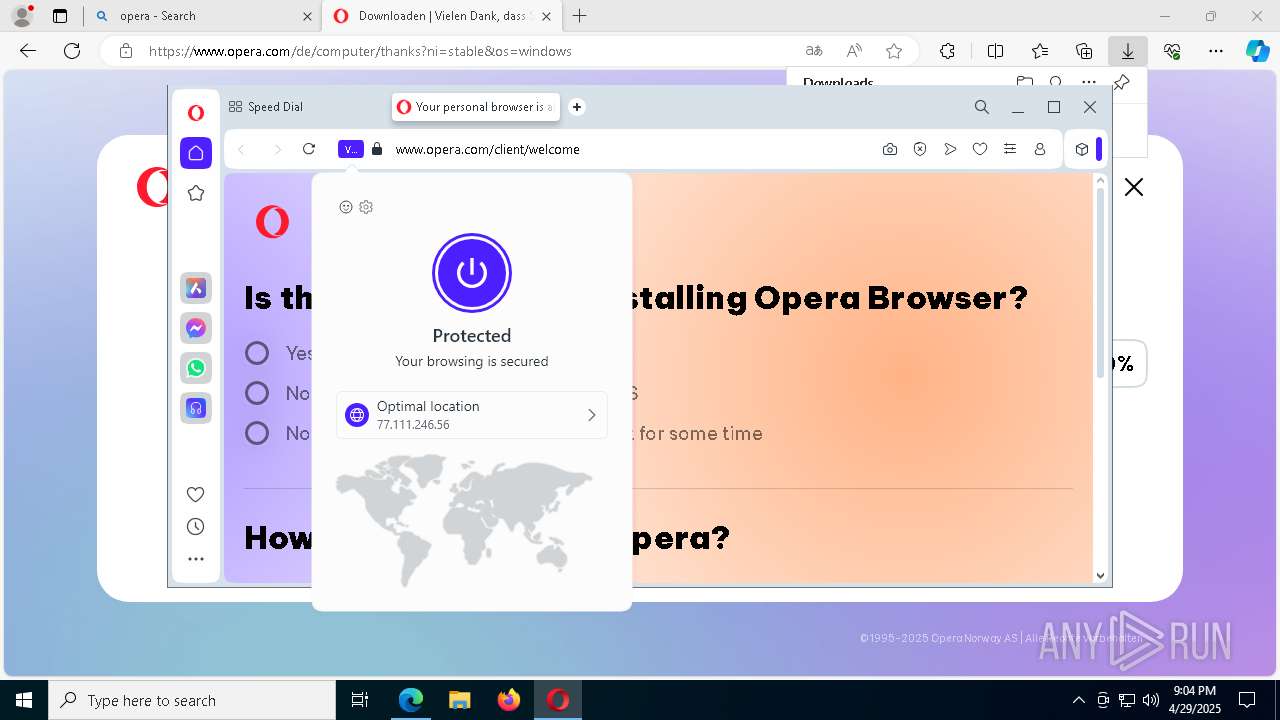This screenshot has width=1280, height=720.
Task: Open the heart Pinboards icon in sidebar
Action: tap(196, 494)
